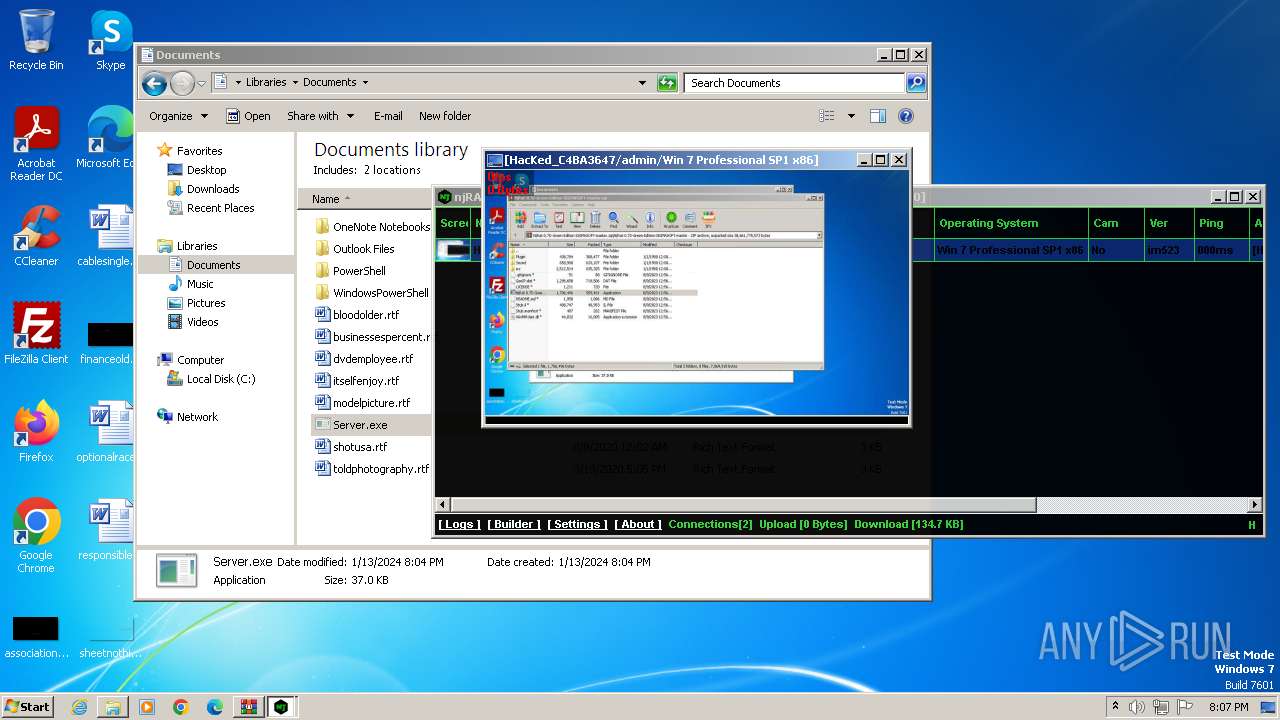The height and width of the screenshot is (720, 1280).
Task: Refresh the Documents address bar
Action: point(667,83)
